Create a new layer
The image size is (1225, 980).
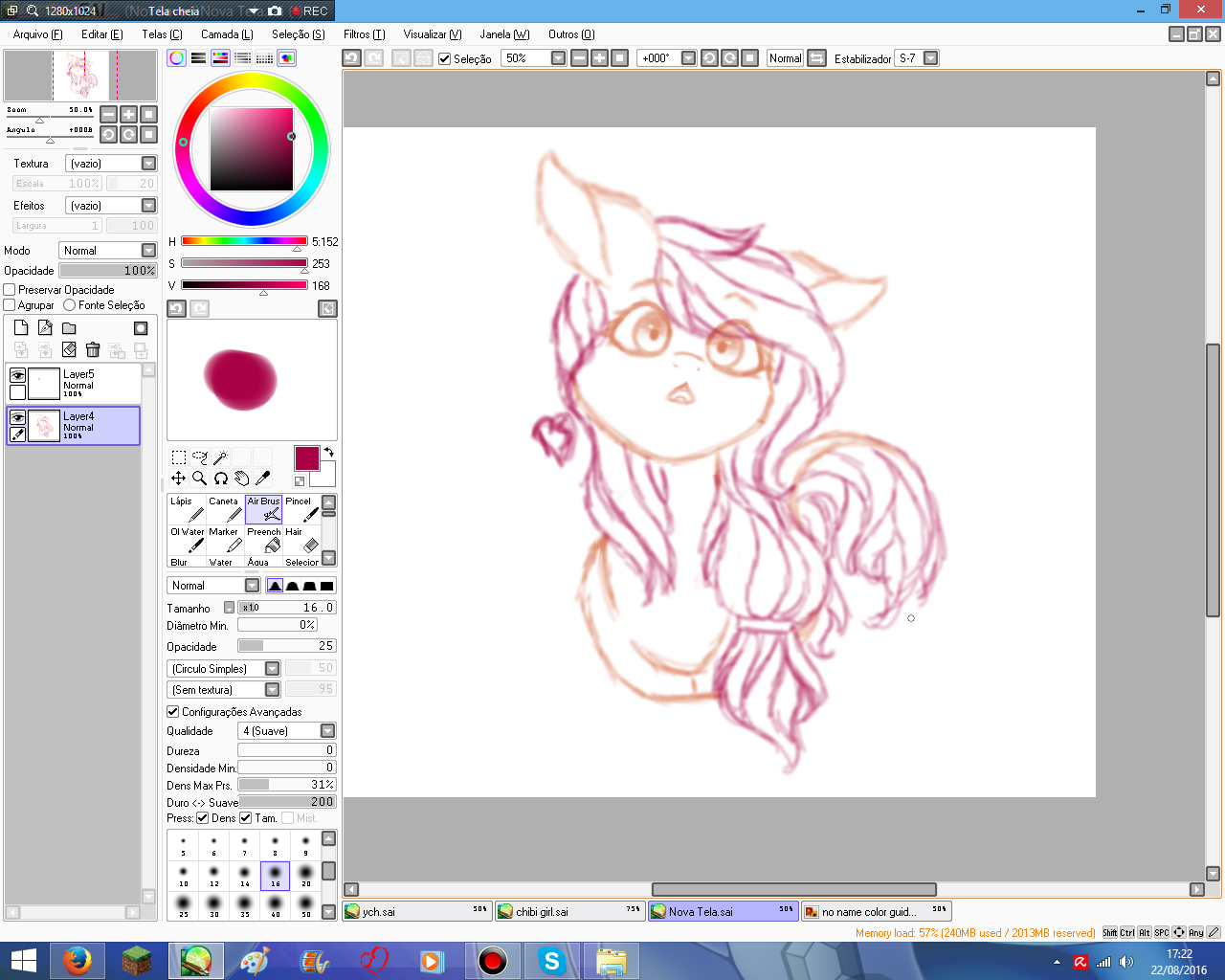(21, 327)
